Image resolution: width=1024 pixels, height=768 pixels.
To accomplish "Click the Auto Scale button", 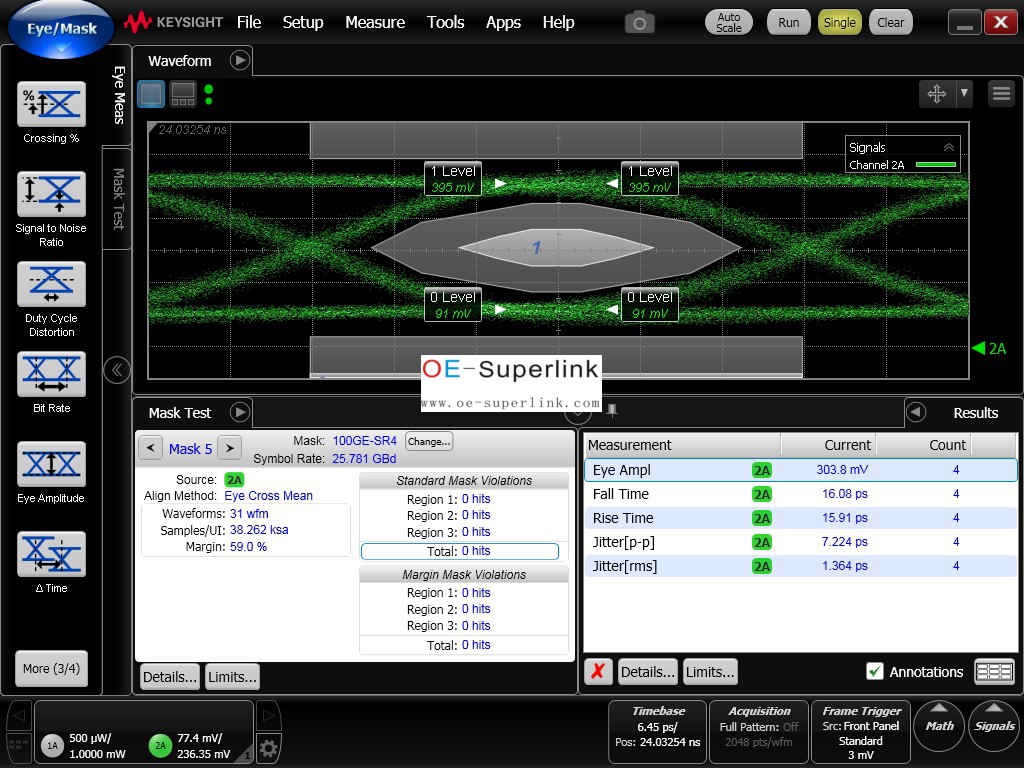I will [729, 22].
